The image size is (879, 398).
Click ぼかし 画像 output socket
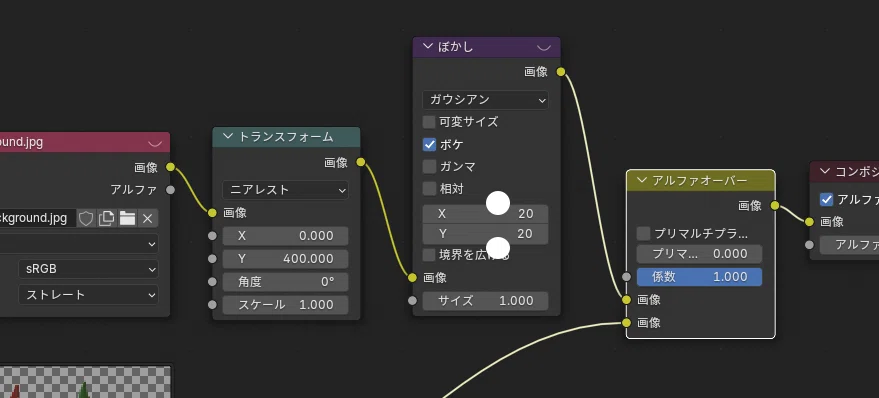561,72
